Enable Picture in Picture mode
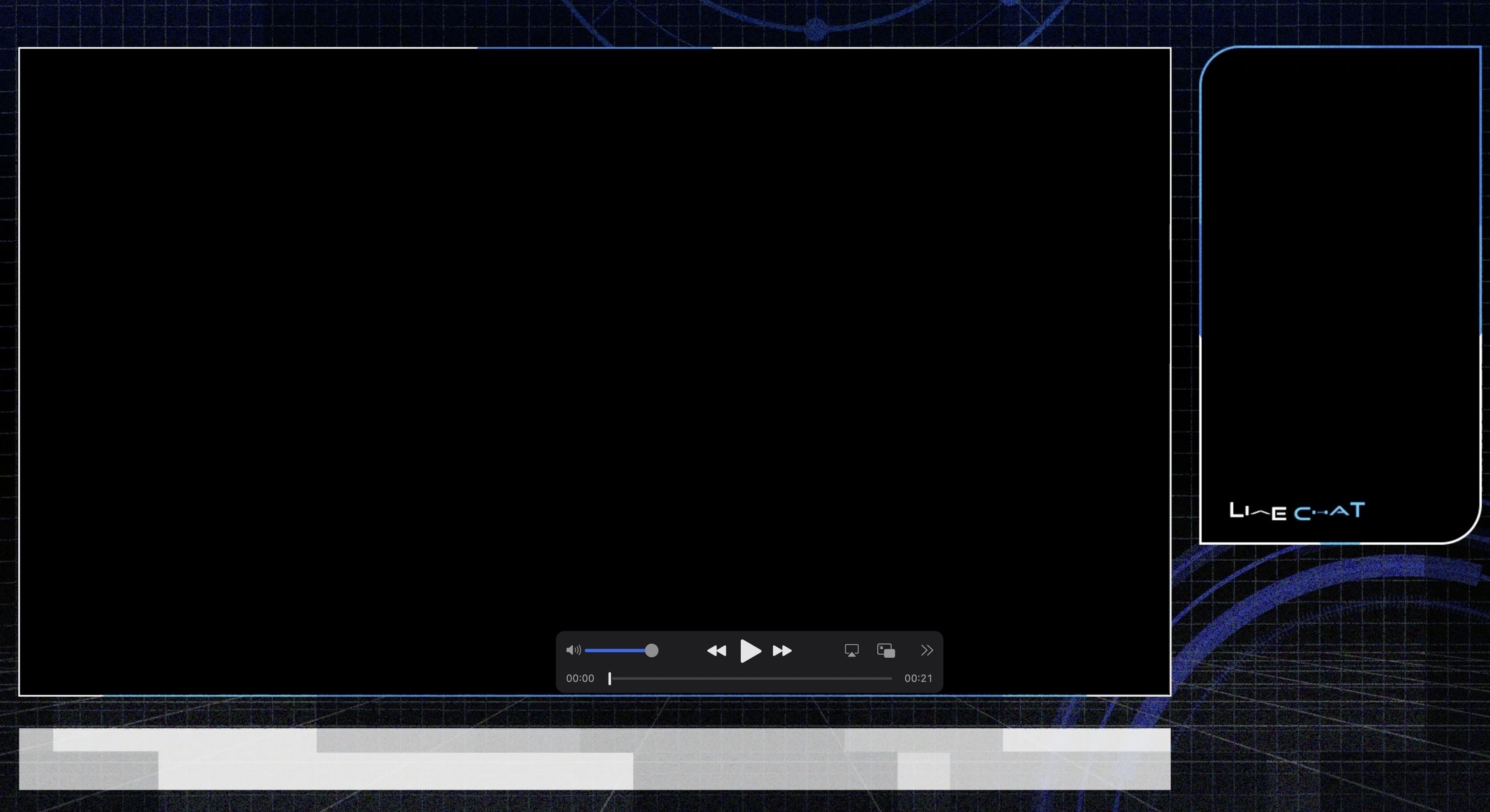This screenshot has height=812, width=1490. (886, 651)
